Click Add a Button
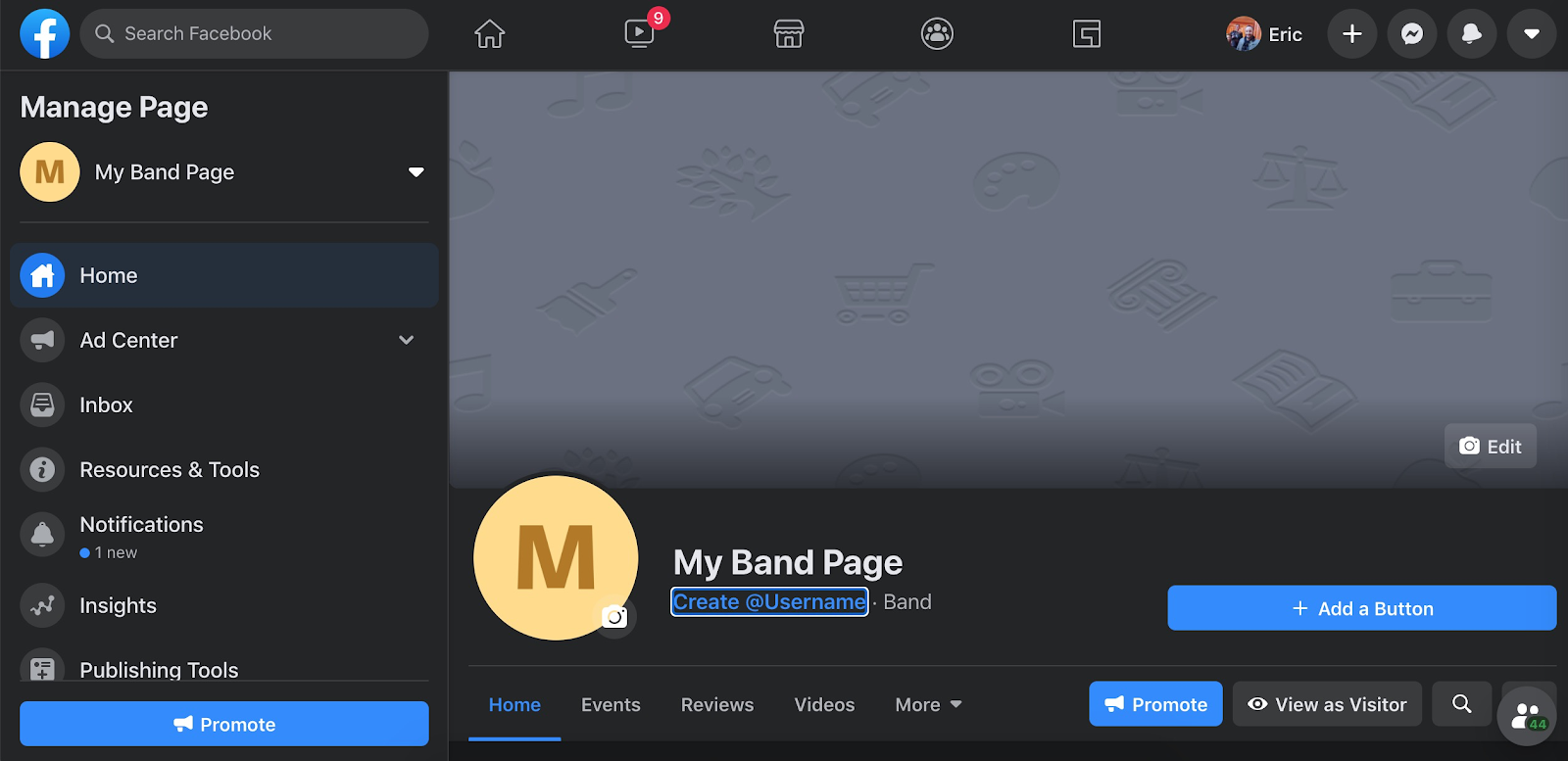The height and width of the screenshot is (761, 1568). tap(1362, 608)
